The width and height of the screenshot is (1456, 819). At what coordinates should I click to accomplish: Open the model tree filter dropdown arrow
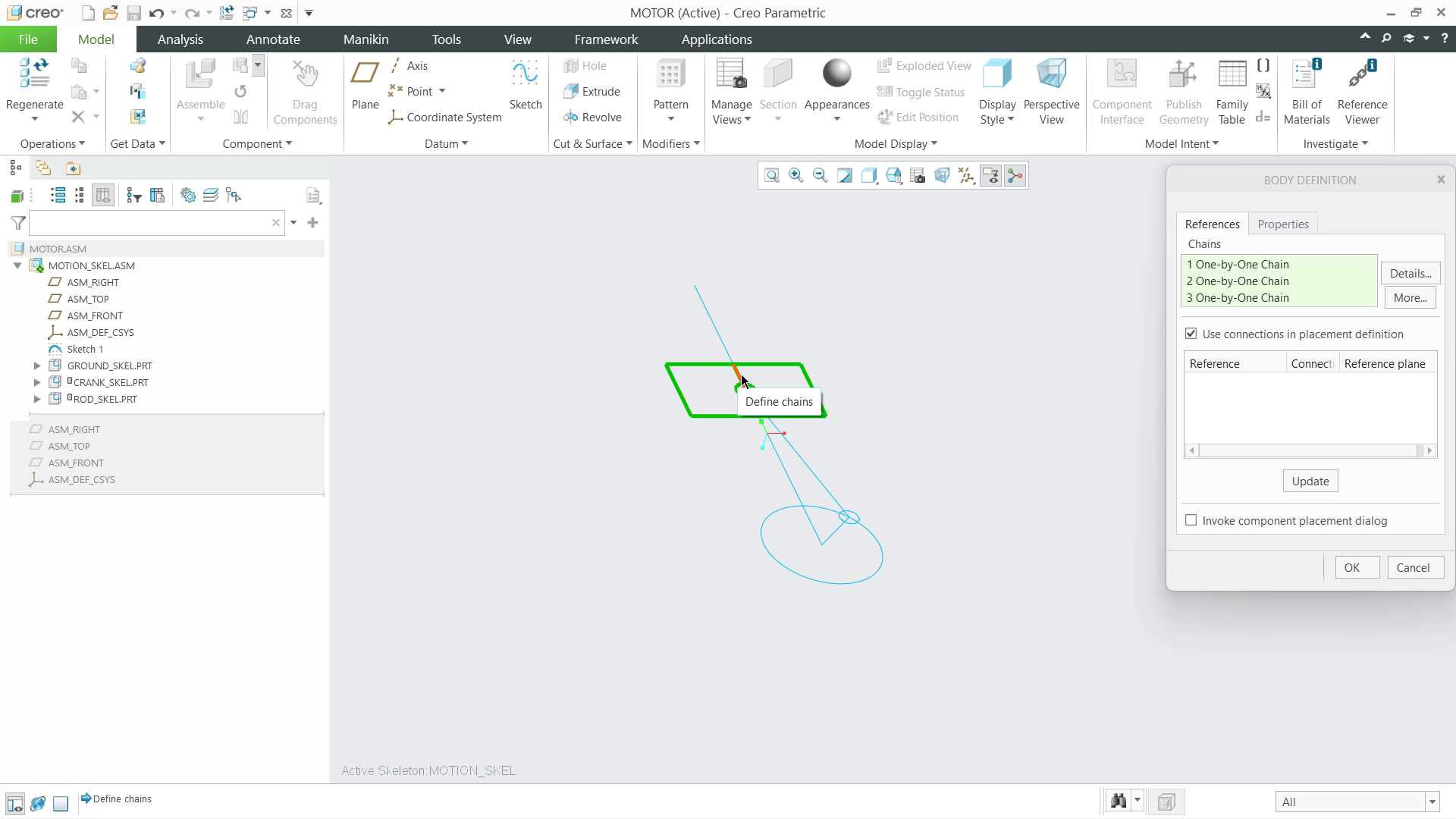pyautogui.click(x=293, y=222)
